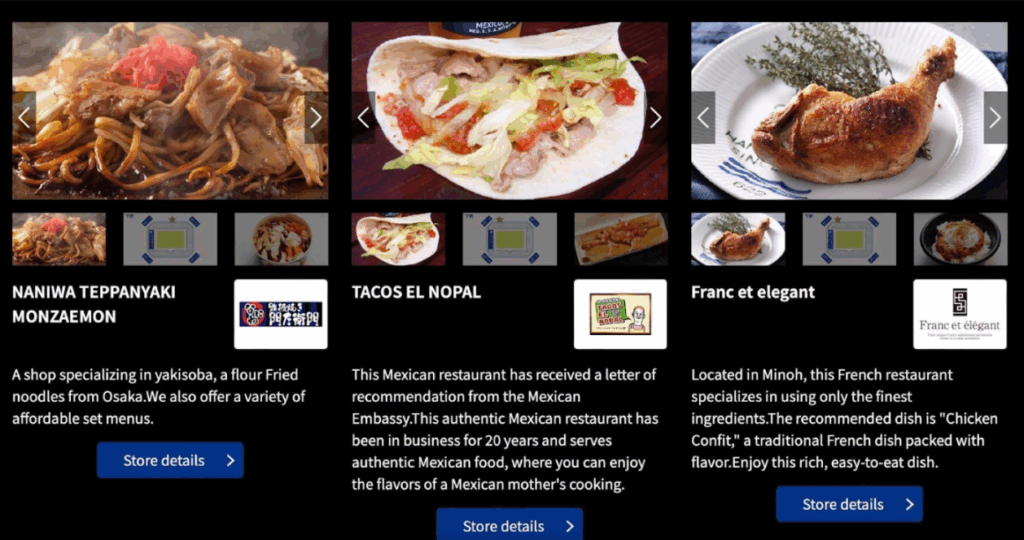Select the stadium map thumbnail under Tacos
Image resolution: width=1024 pixels, height=540 pixels.
tap(510, 239)
